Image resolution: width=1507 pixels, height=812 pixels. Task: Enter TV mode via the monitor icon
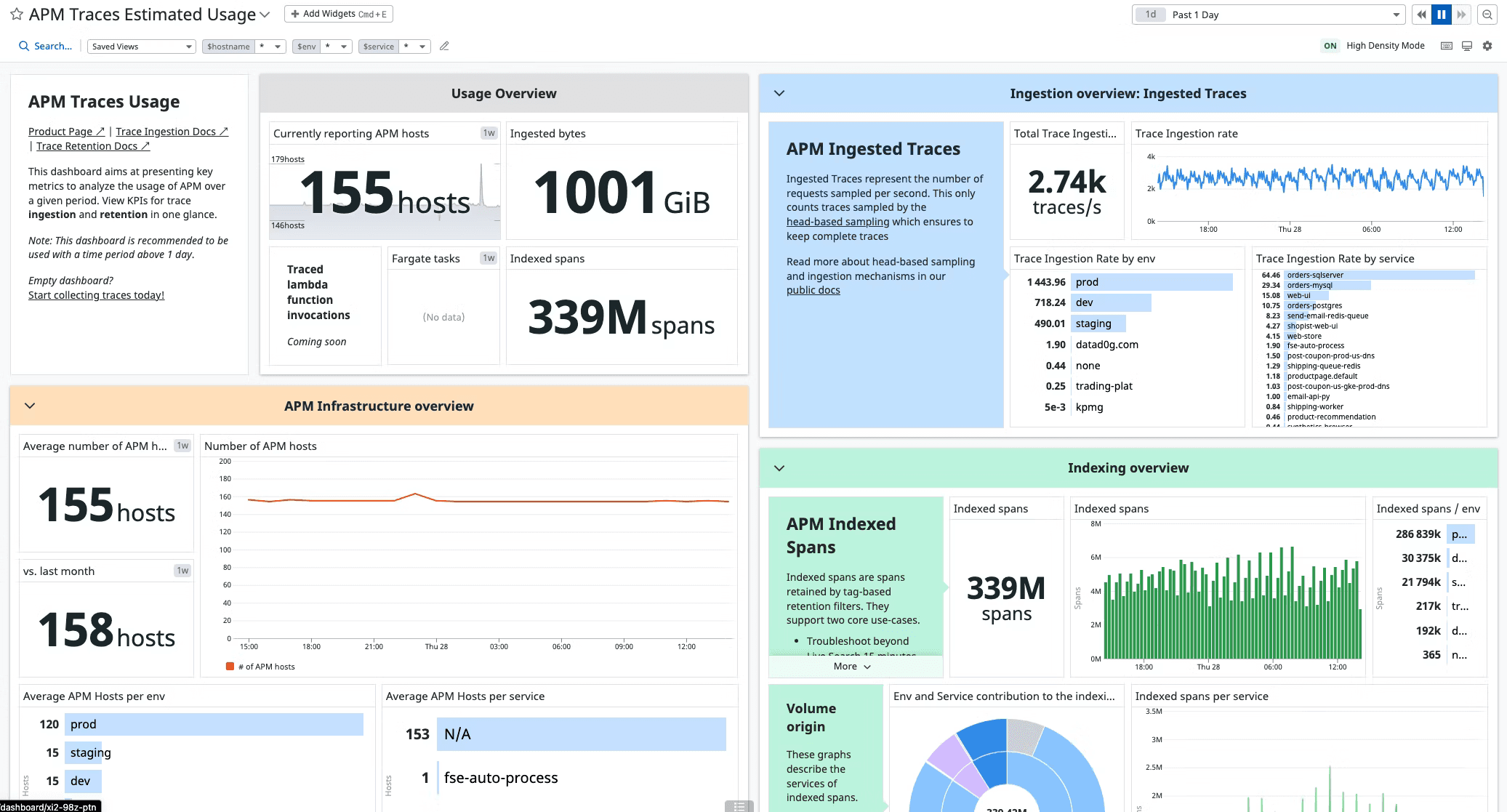pyautogui.click(x=1467, y=46)
